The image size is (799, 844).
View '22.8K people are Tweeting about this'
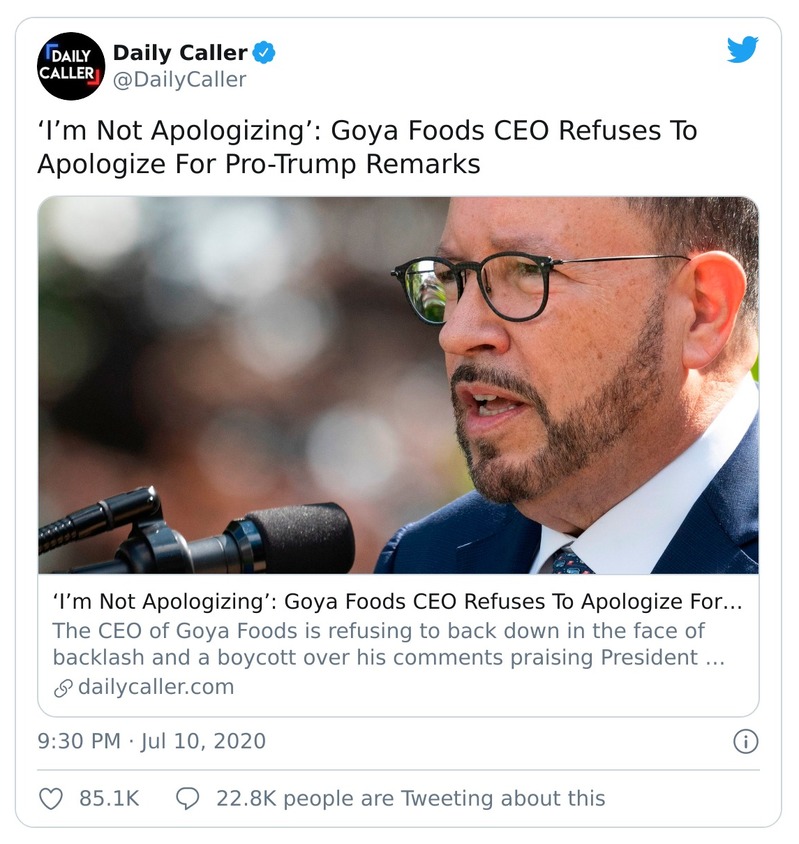point(410,798)
